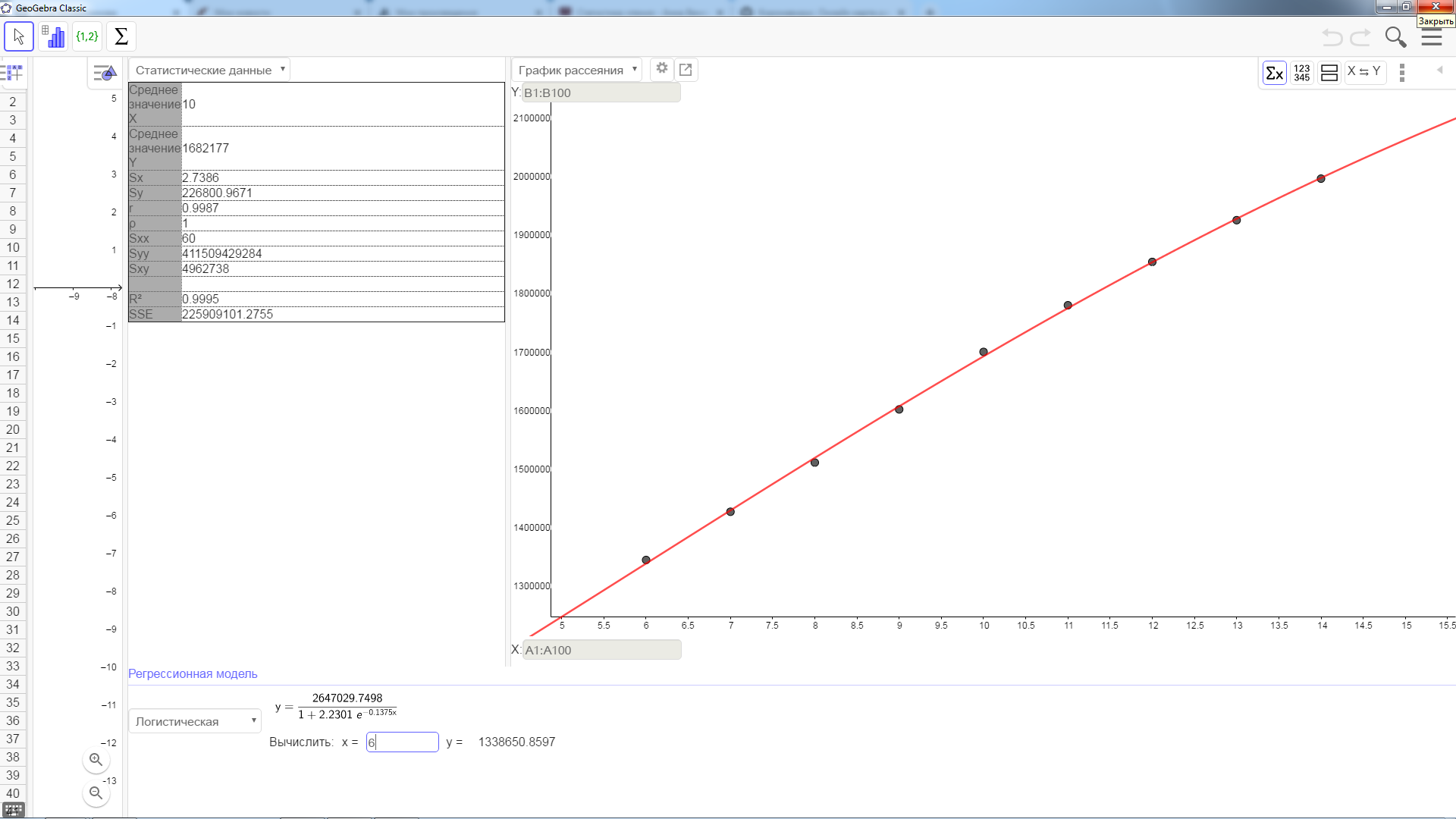
Task: Toggle second plot split-view button
Action: tap(1329, 73)
